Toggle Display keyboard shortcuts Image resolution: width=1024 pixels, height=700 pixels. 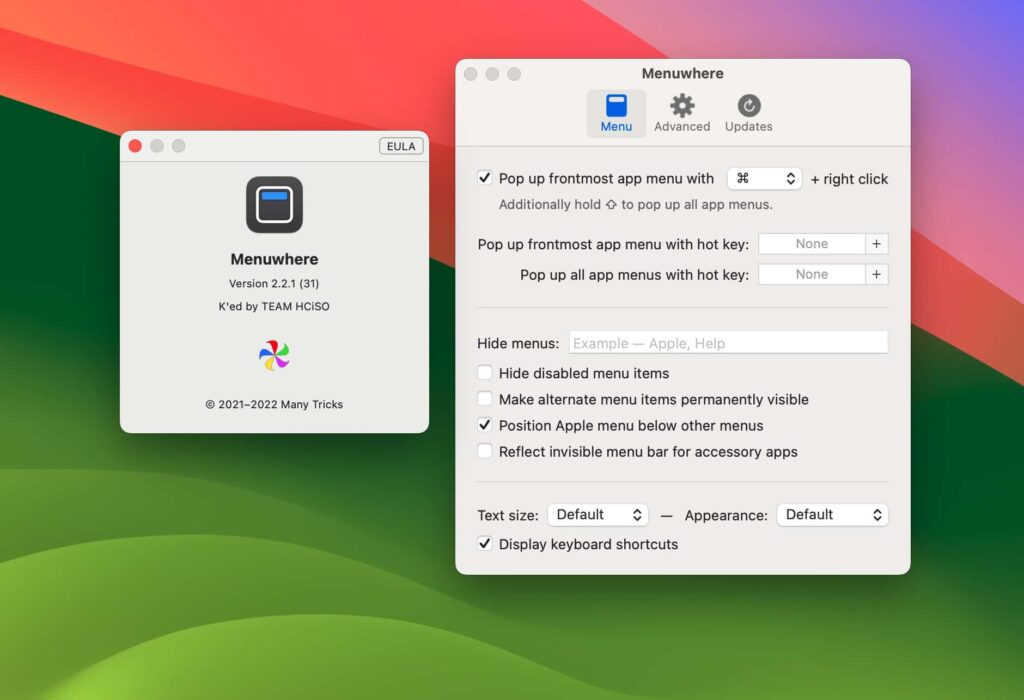coord(485,544)
